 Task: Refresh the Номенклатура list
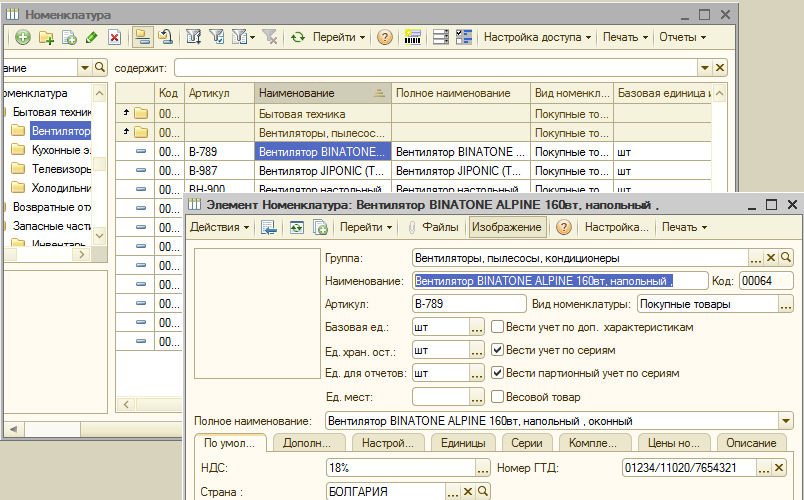tap(297, 37)
